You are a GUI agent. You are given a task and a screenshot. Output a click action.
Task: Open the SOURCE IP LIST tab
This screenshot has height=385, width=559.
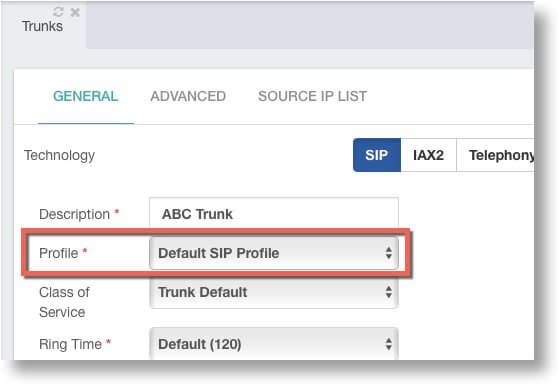click(312, 96)
